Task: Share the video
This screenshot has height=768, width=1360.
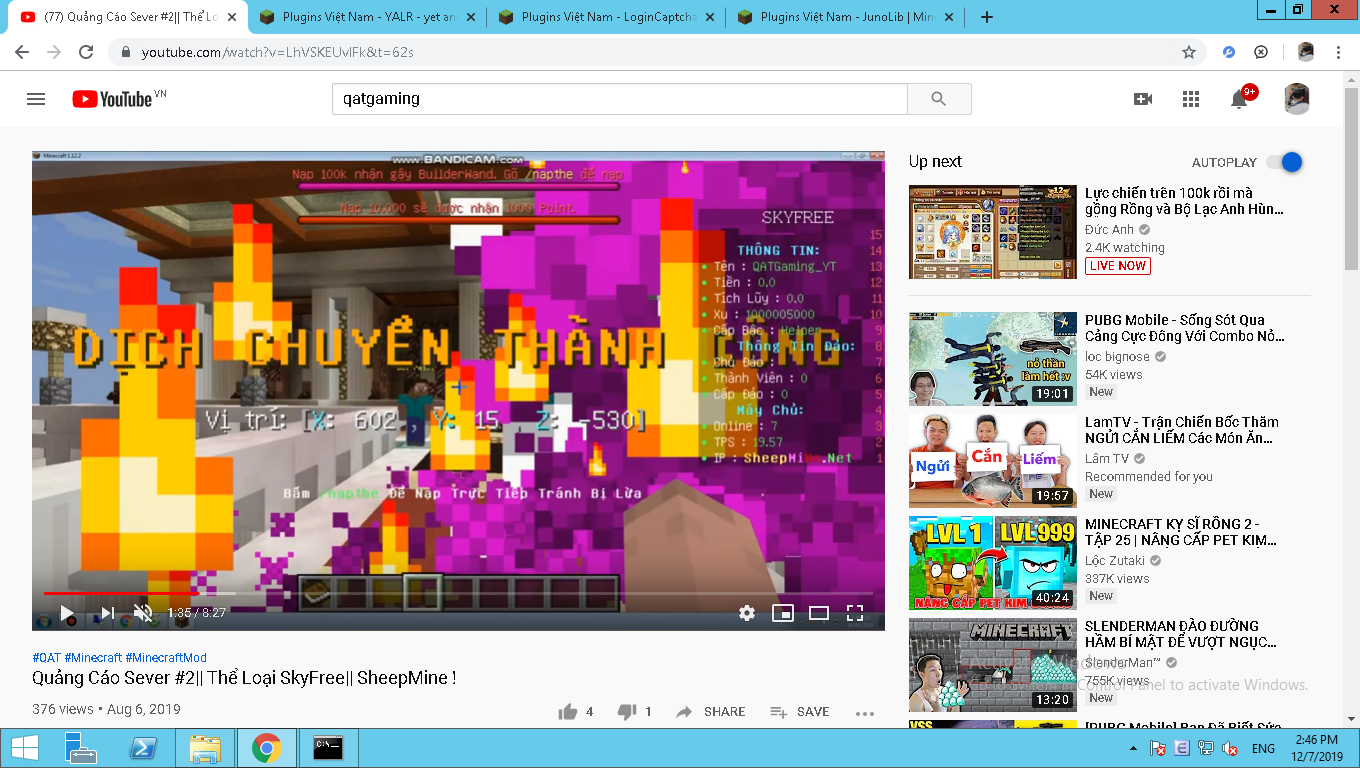Action: pos(710,712)
